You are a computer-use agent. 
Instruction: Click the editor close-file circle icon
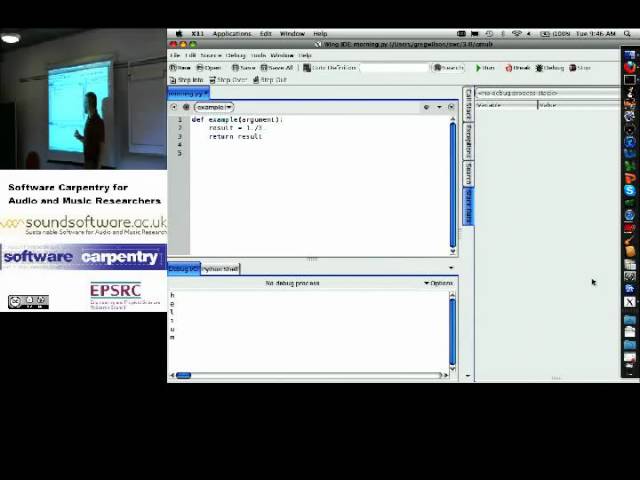tap(451, 107)
